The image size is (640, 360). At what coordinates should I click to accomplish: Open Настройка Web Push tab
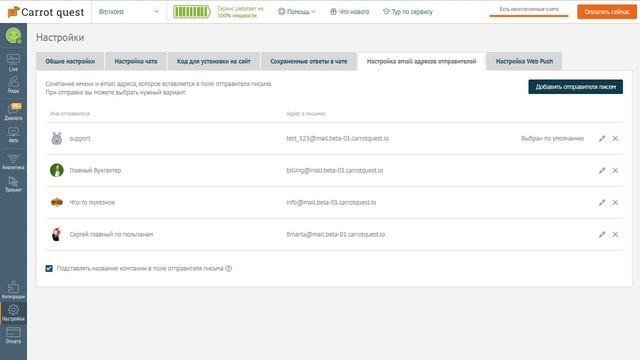point(524,61)
